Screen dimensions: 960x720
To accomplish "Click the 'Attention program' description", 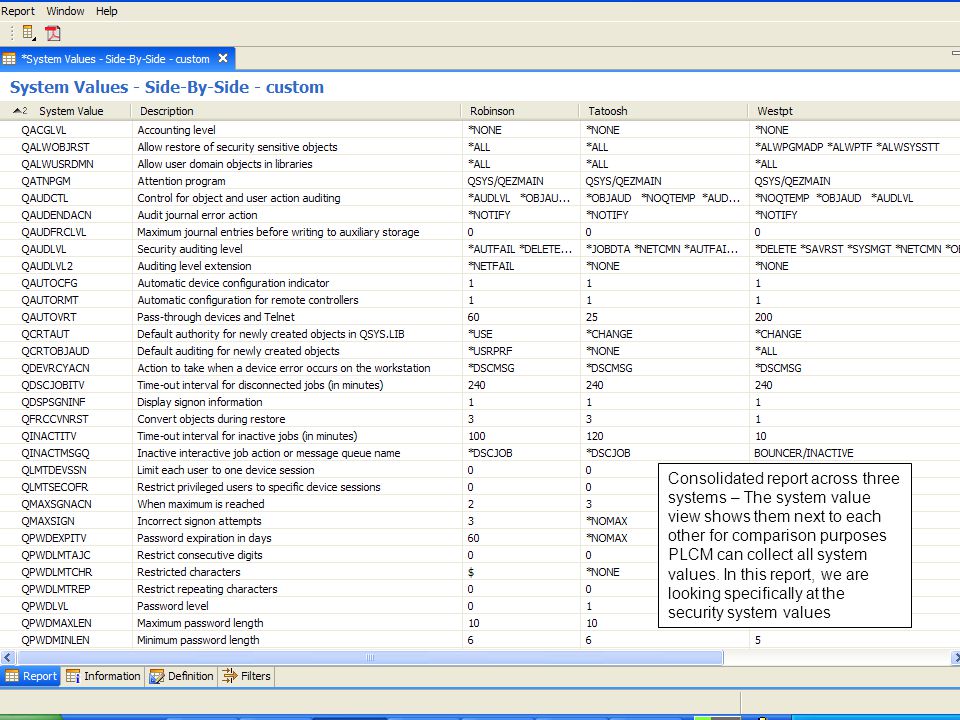I will point(181,181).
